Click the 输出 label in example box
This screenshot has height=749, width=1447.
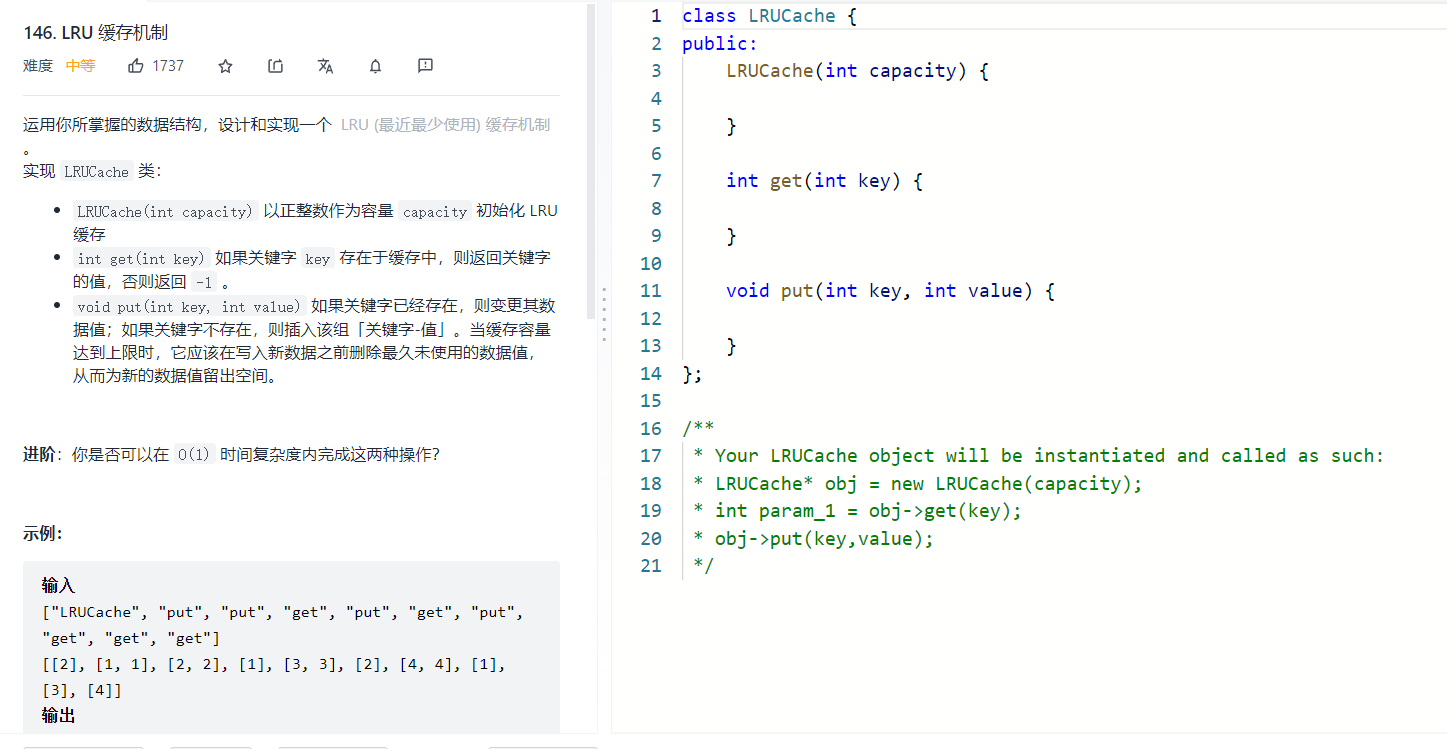(x=58, y=716)
